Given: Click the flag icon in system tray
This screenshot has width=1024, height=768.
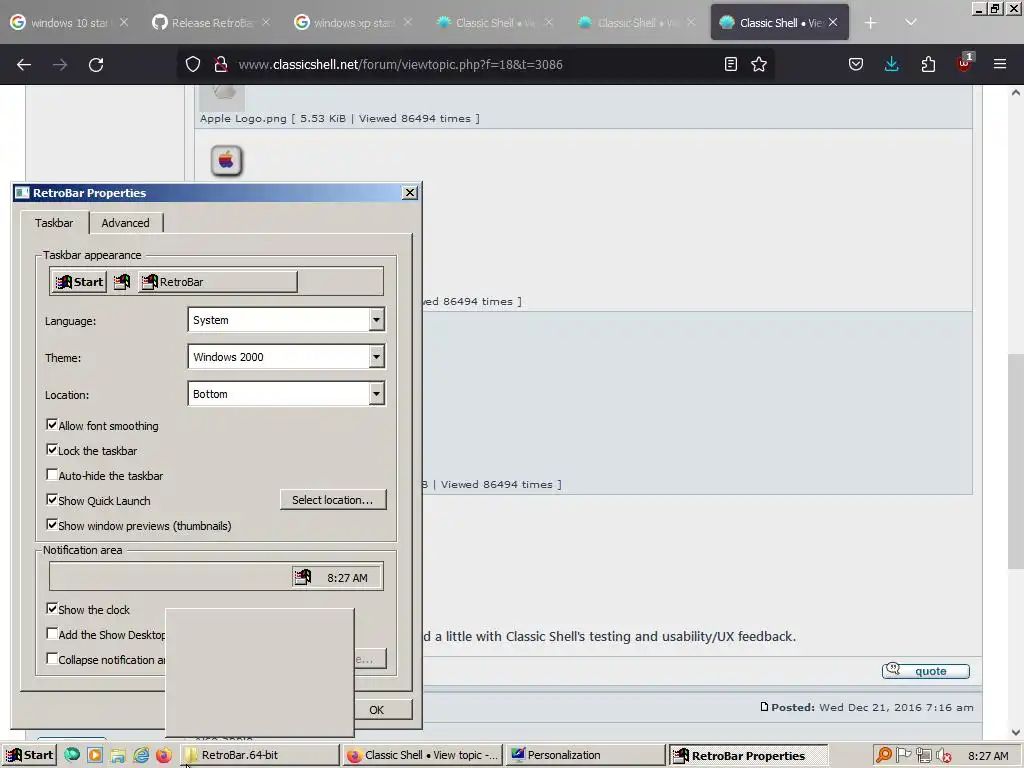Looking at the screenshot, I should coord(904,755).
